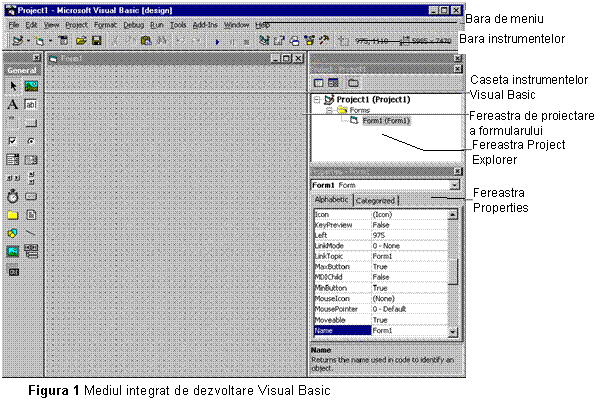This screenshot has width=609, height=412.
Task: Select the Frame control tool
Action: tap(13, 123)
